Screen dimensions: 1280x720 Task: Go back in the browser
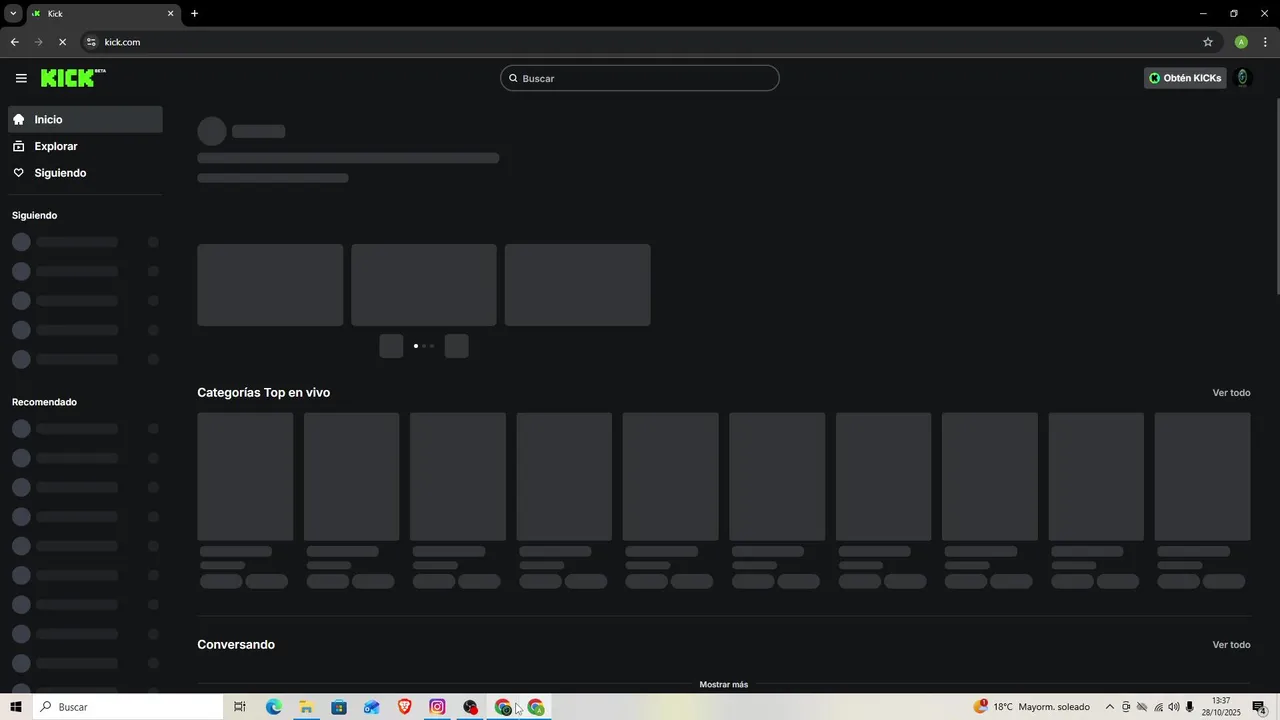tap(14, 42)
